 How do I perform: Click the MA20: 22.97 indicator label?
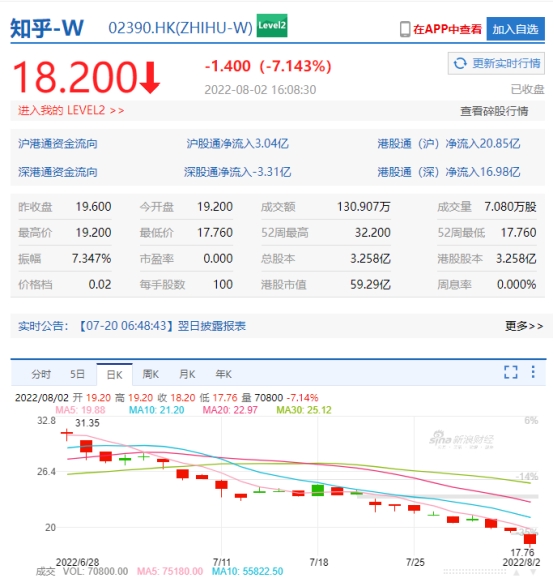click(x=230, y=410)
